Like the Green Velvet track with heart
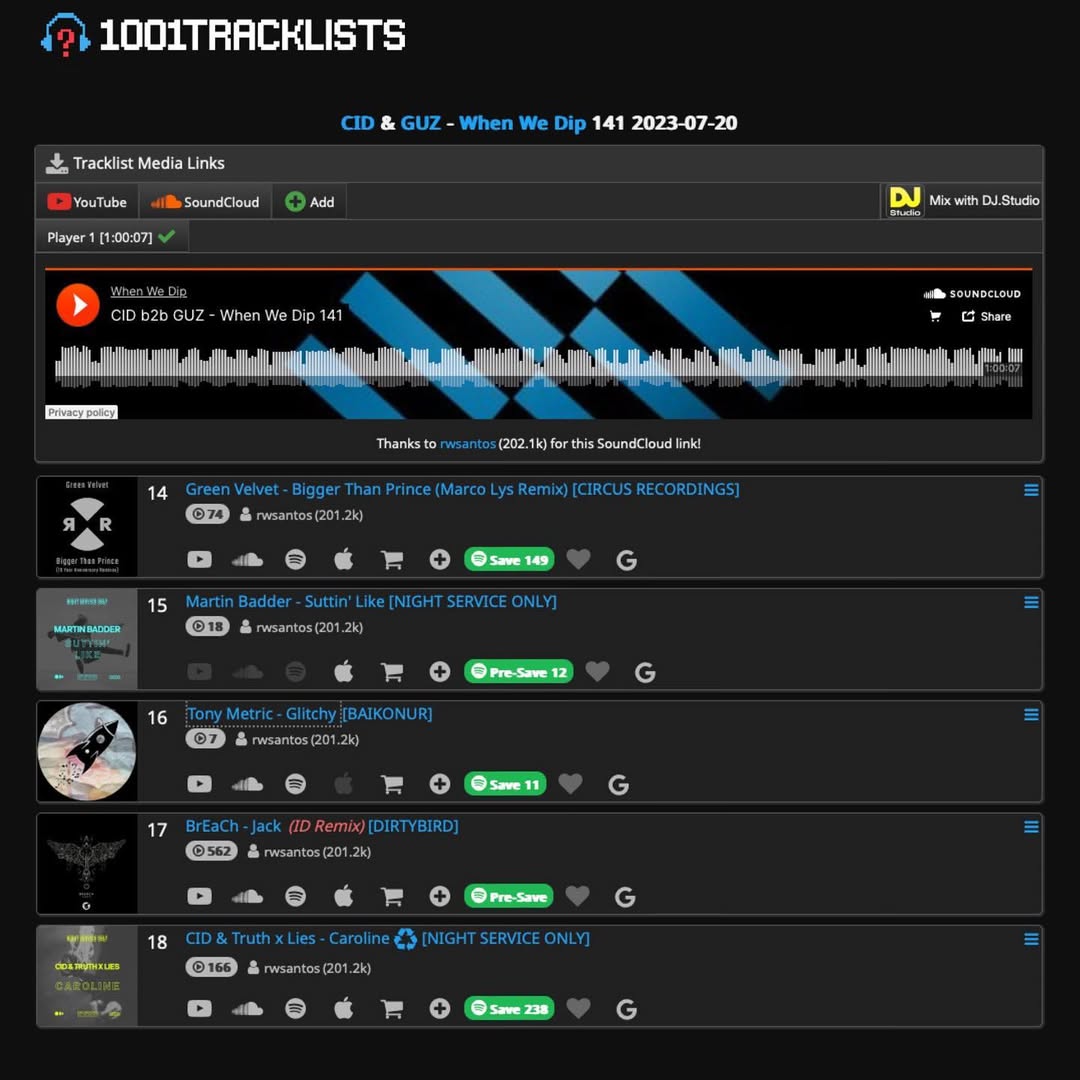Image resolution: width=1080 pixels, height=1080 pixels. click(579, 559)
